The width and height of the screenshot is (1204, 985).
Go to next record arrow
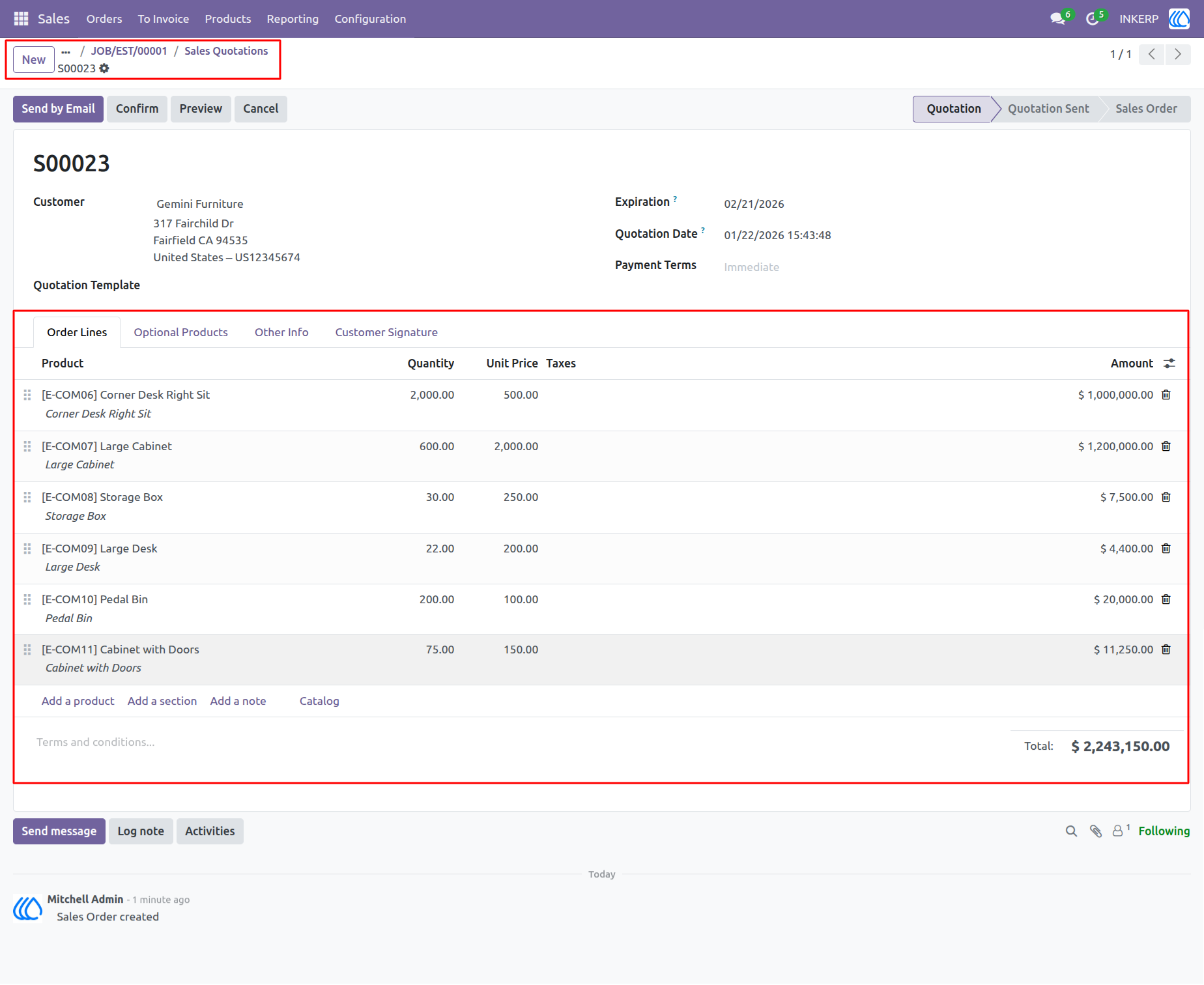[1177, 54]
